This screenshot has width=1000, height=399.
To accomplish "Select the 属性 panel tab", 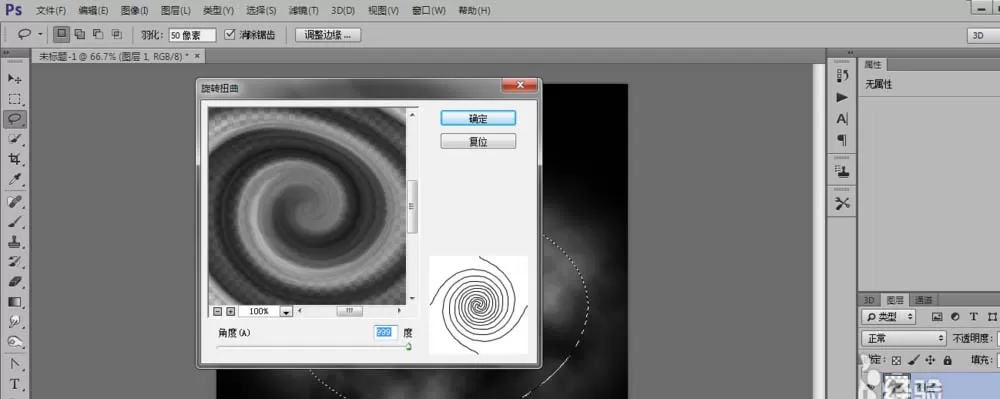I will tap(873, 65).
